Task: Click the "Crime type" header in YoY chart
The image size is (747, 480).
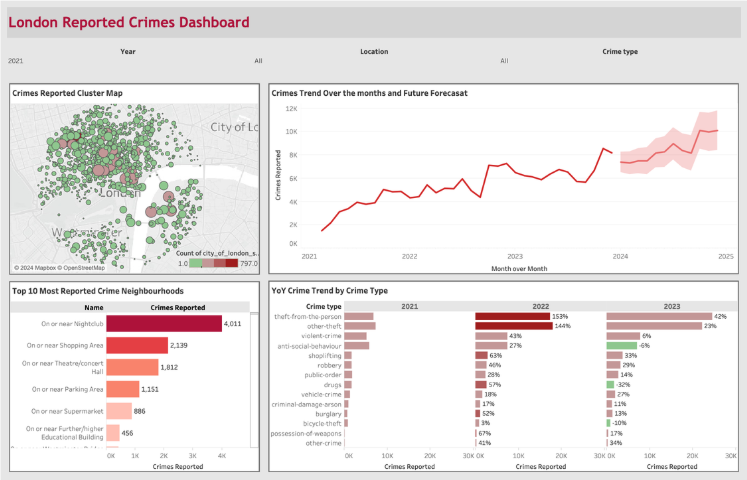Action: click(323, 306)
